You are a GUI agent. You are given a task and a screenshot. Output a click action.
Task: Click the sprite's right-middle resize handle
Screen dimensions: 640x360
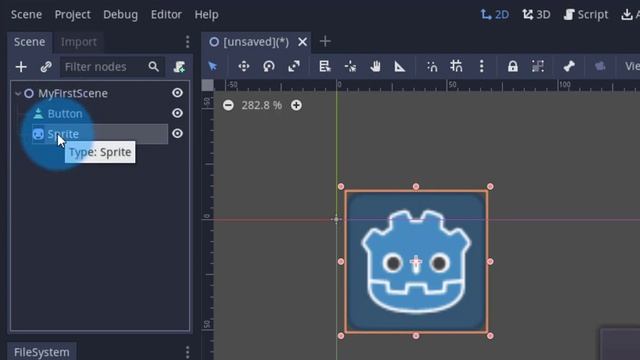point(490,262)
